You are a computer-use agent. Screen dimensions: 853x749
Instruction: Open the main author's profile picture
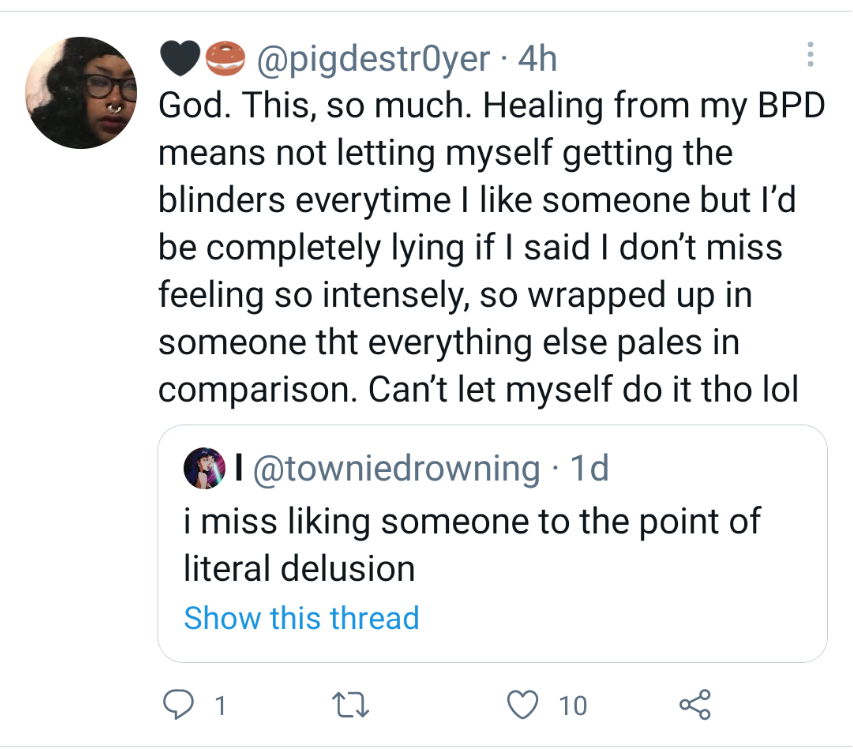tap(79, 93)
